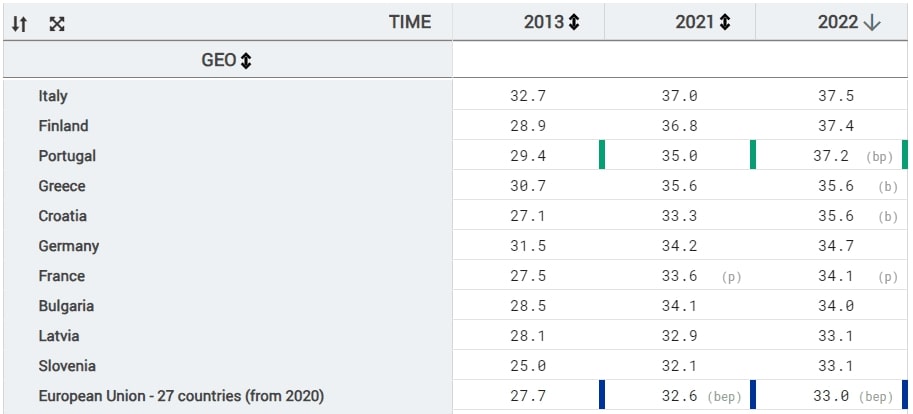Click the (bp) flag on Portugal 2022
Screen dimensions: 913x414
(881, 157)
